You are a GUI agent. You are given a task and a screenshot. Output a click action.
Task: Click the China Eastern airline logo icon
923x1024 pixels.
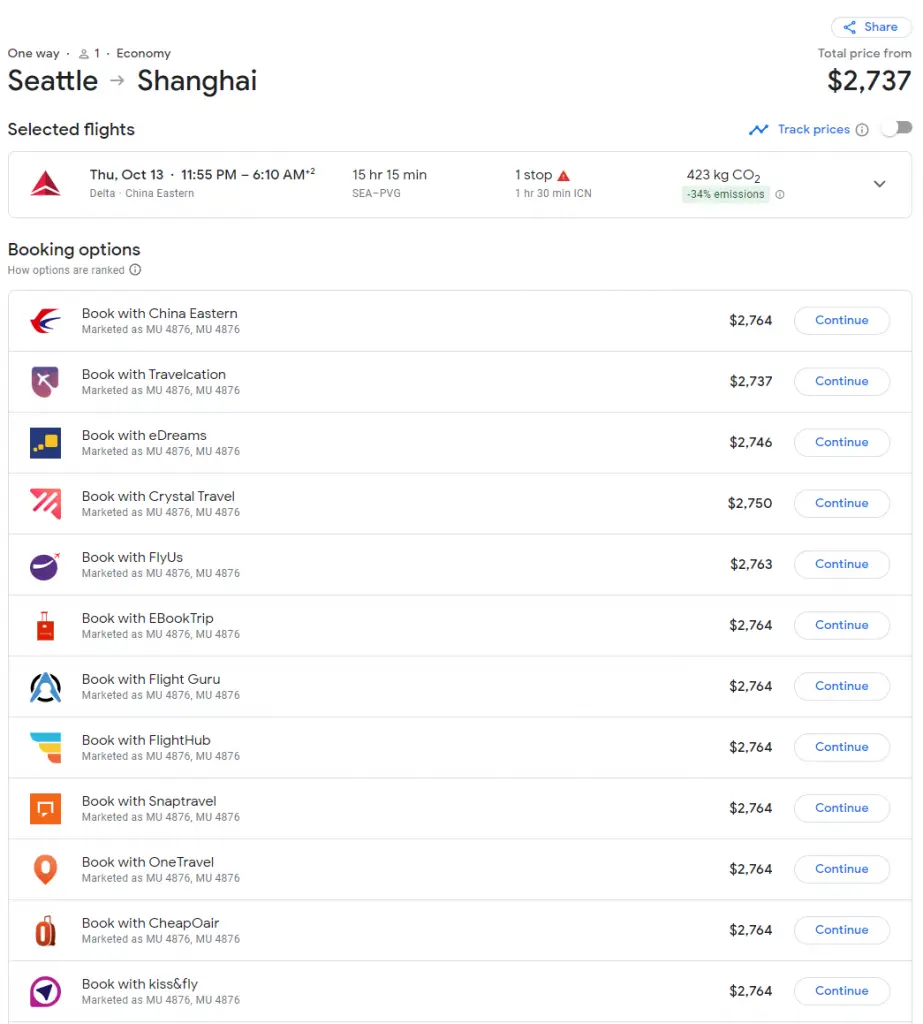point(45,321)
